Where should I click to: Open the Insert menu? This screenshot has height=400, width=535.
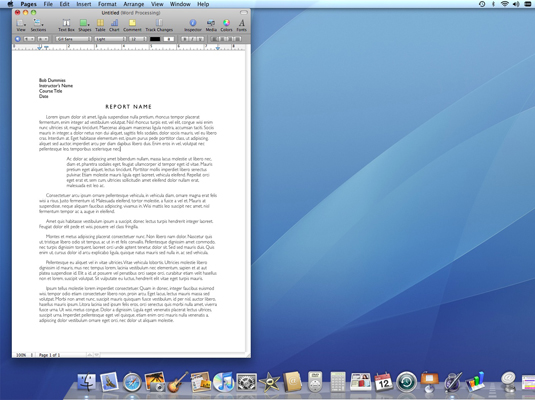pos(84,4)
